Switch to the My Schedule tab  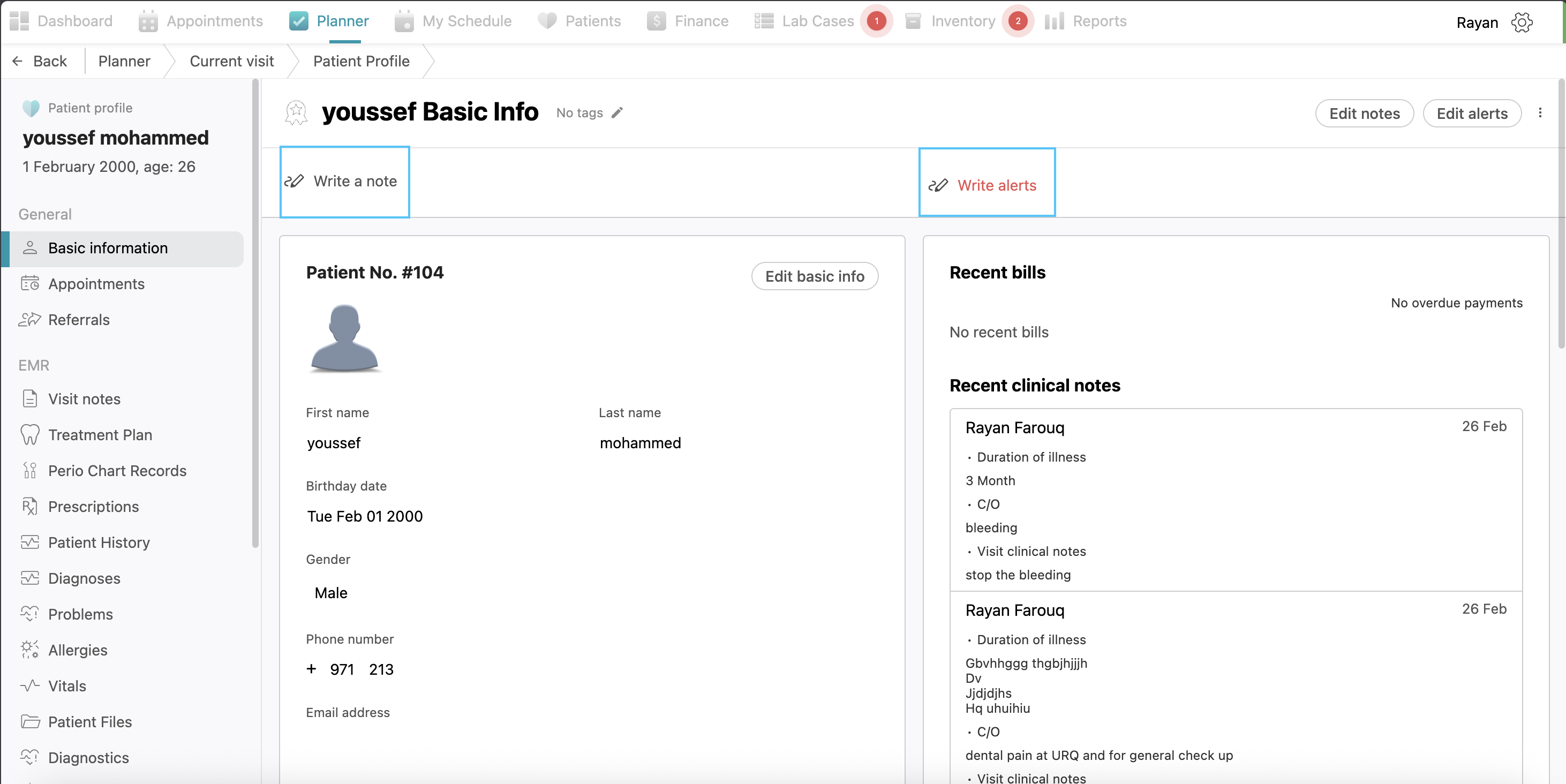[x=466, y=21]
